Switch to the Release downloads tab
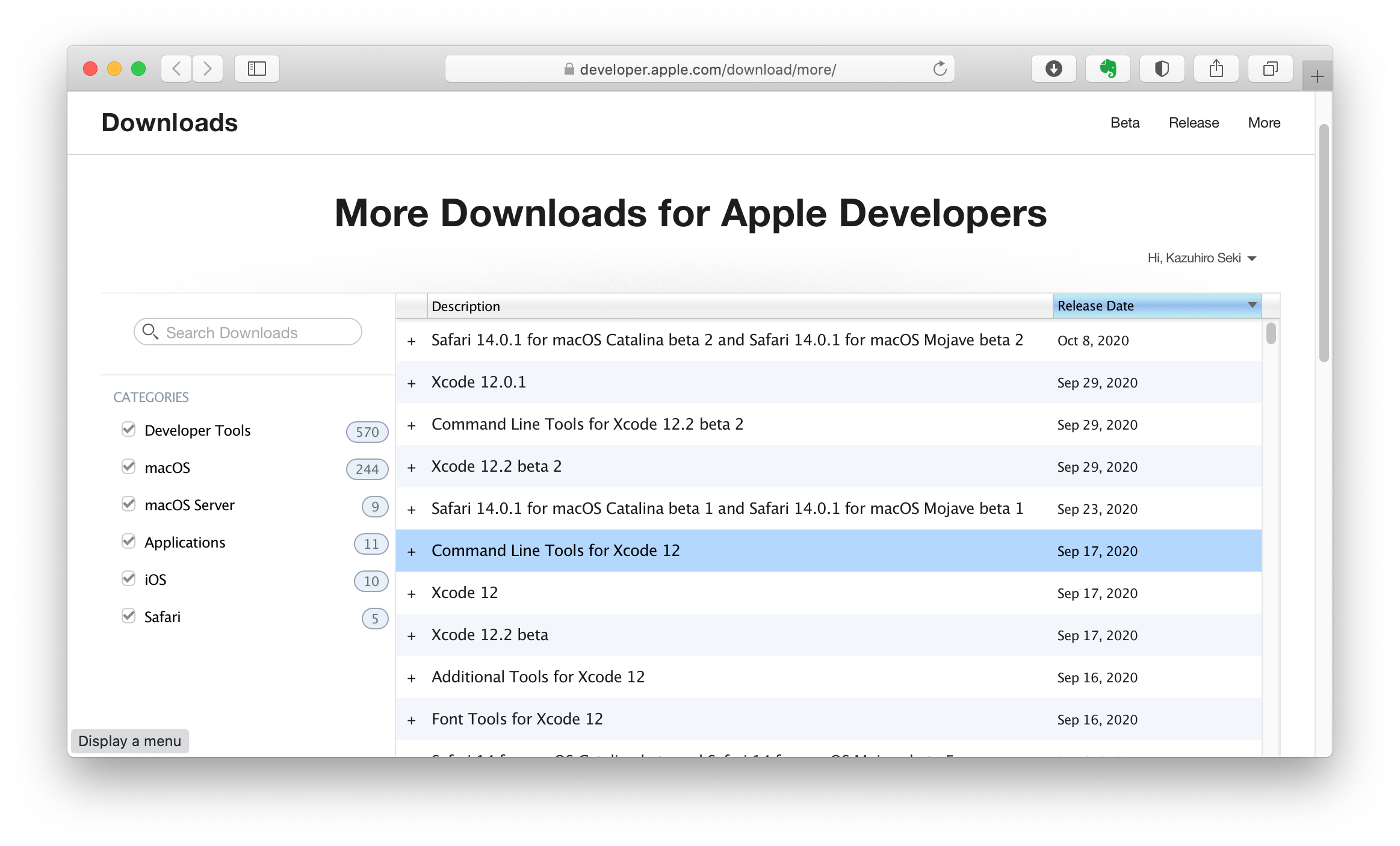 point(1194,123)
